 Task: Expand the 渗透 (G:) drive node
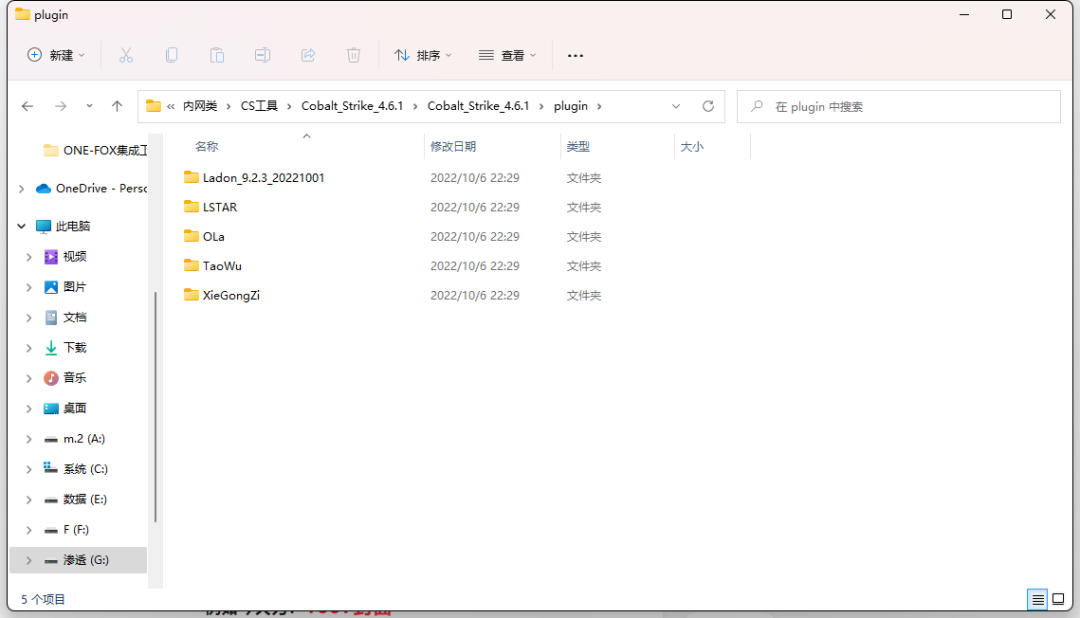pyautogui.click(x=29, y=560)
